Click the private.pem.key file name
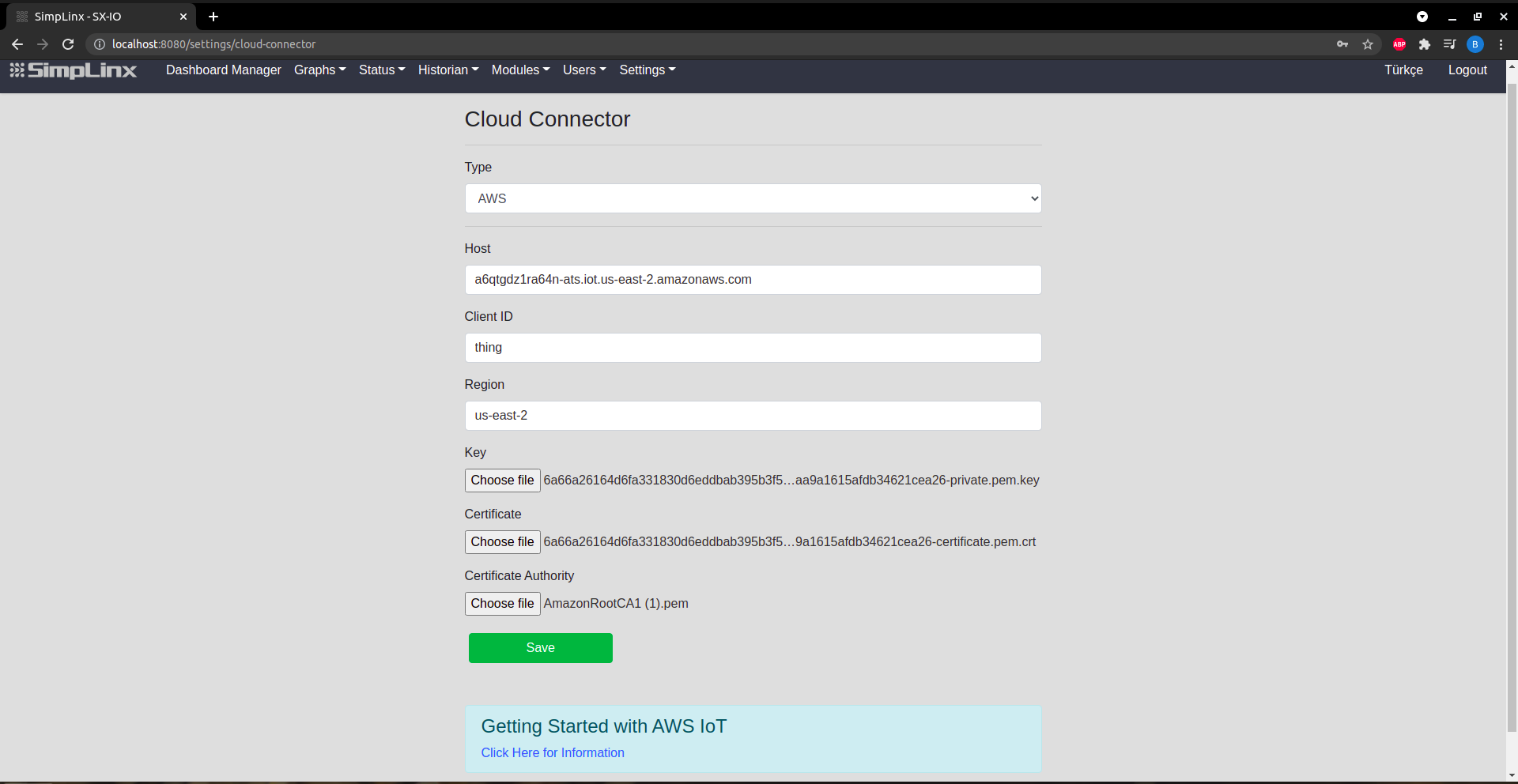This screenshot has height=784, width=1518. point(791,481)
